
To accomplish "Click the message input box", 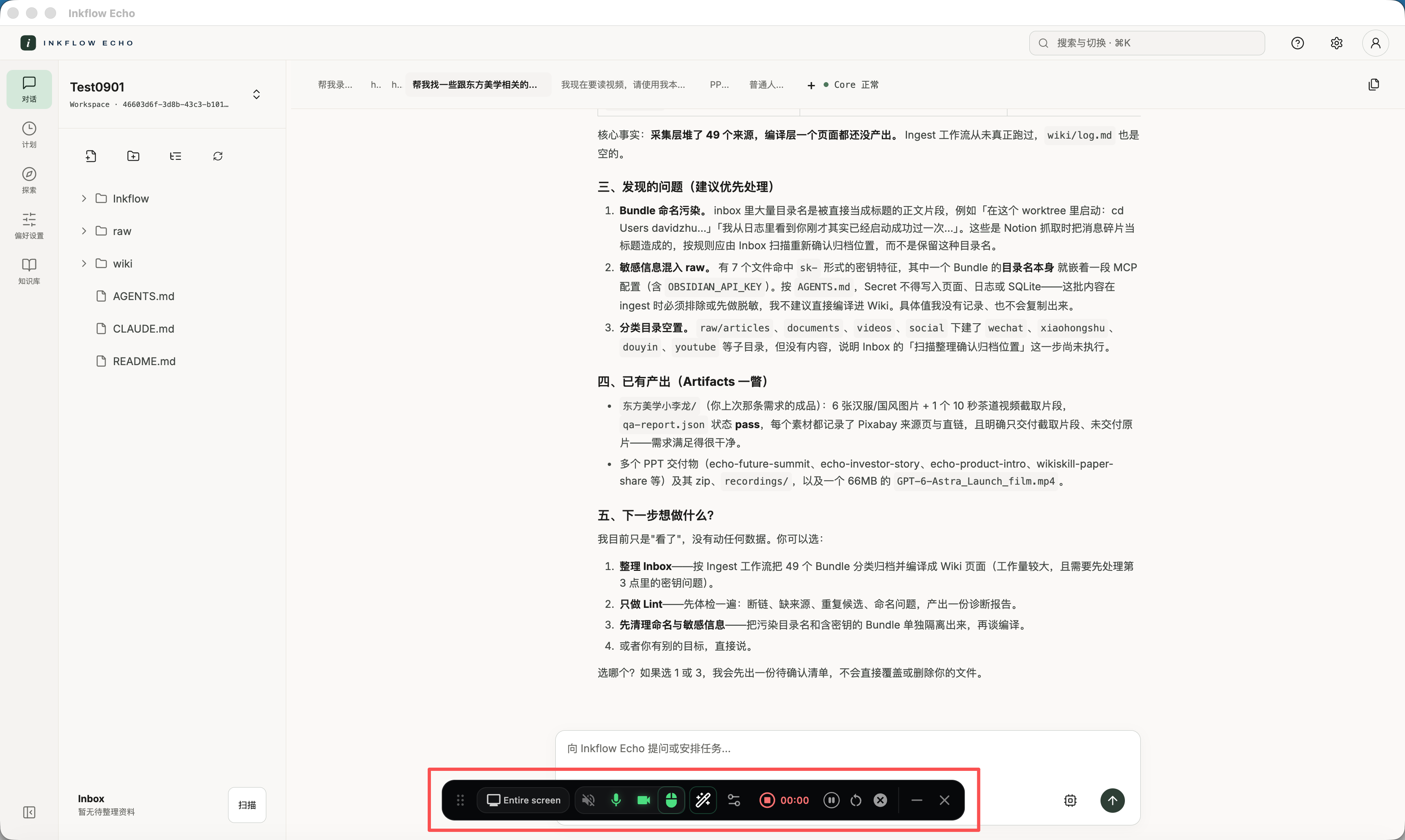I will coord(848,748).
